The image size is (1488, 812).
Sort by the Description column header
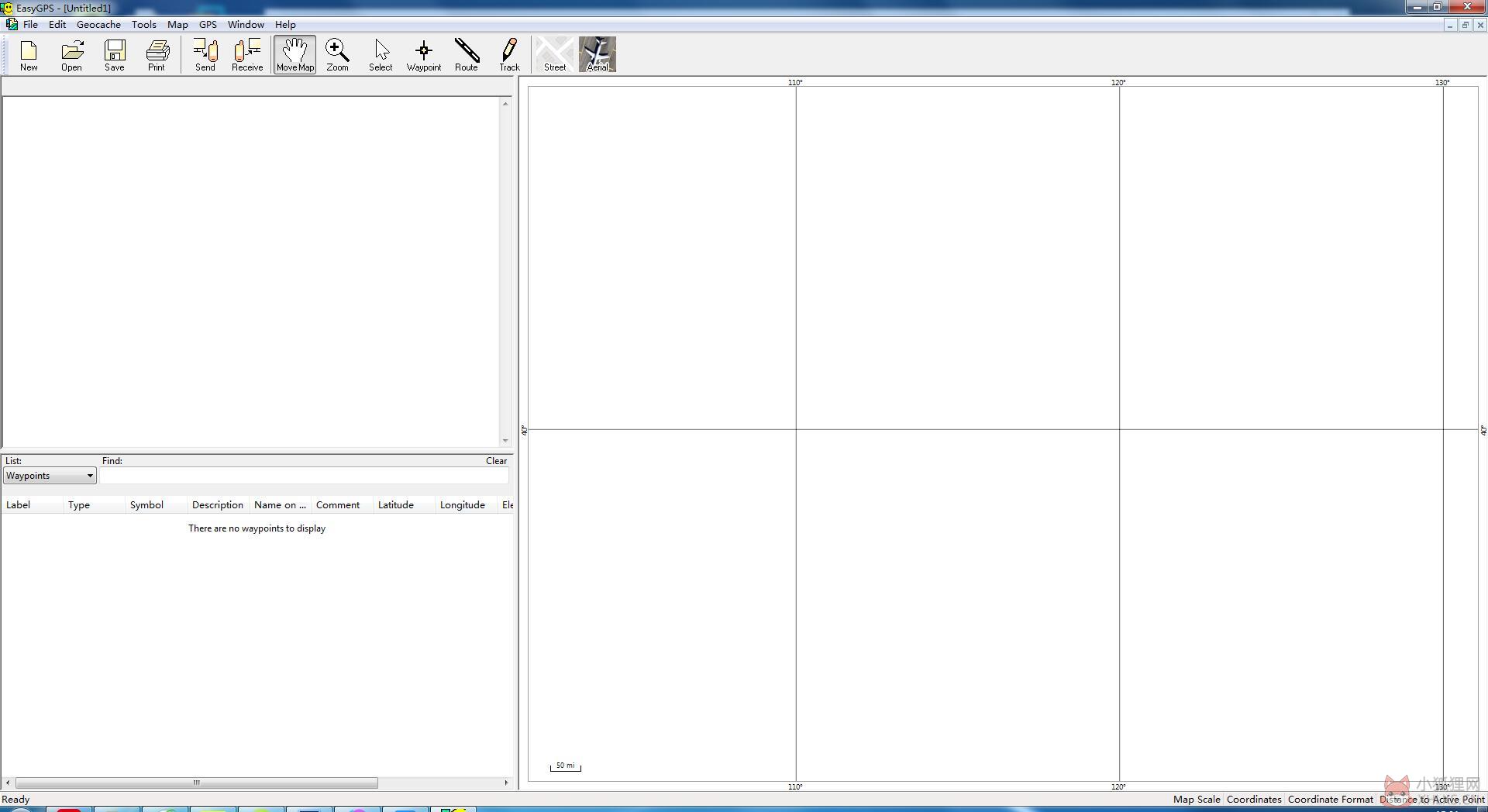point(218,505)
